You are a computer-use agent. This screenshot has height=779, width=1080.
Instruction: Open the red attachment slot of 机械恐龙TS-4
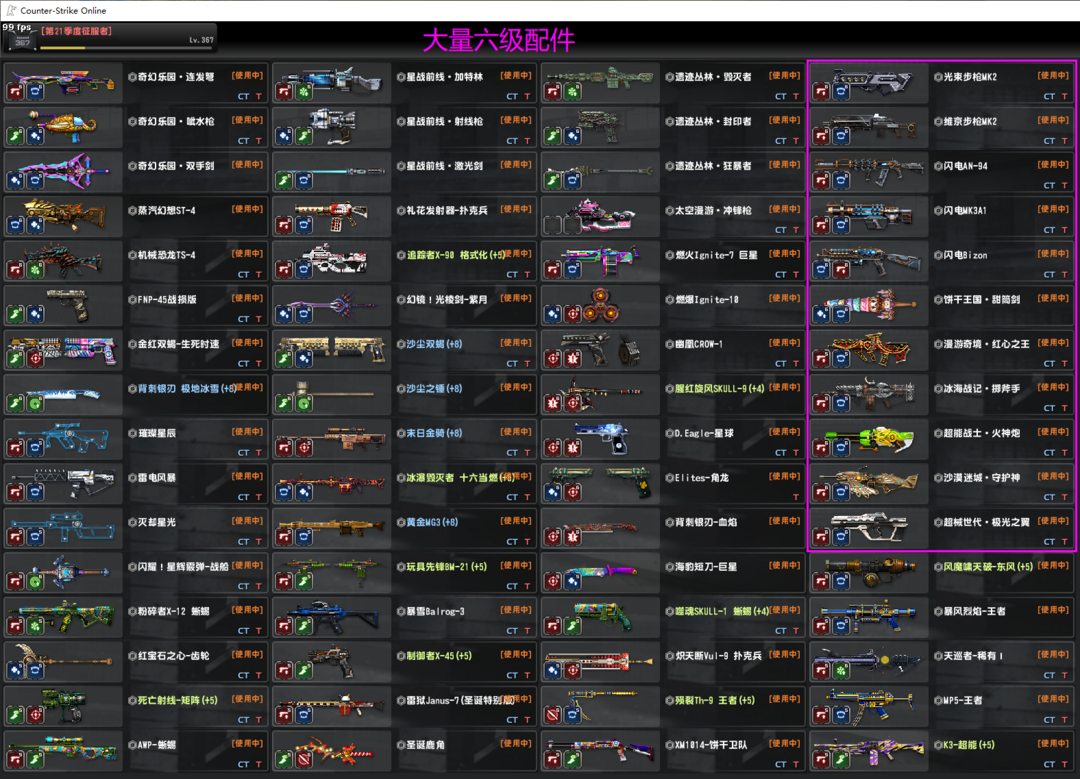(15, 269)
